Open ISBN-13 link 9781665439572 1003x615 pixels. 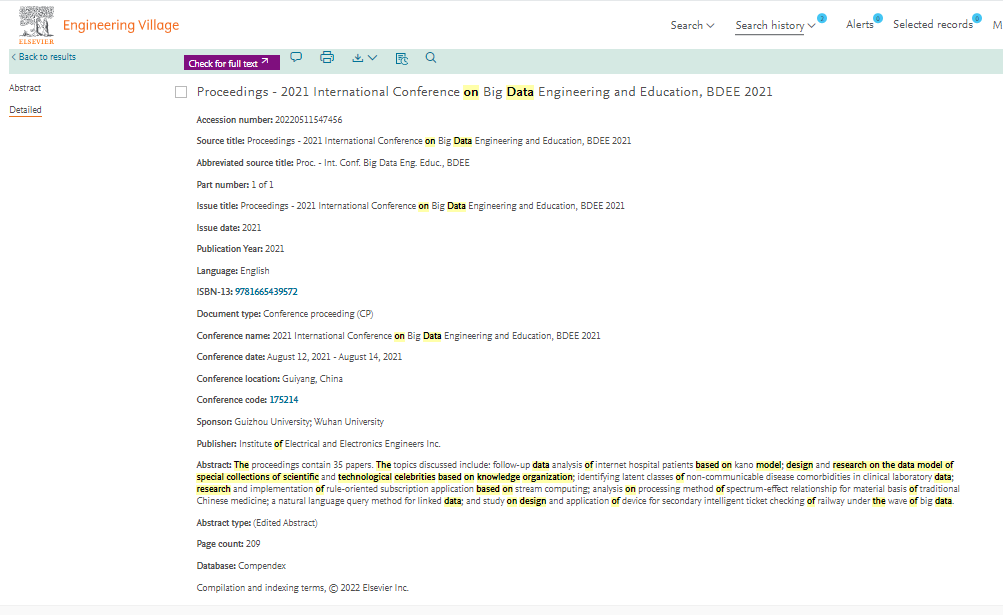266,292
